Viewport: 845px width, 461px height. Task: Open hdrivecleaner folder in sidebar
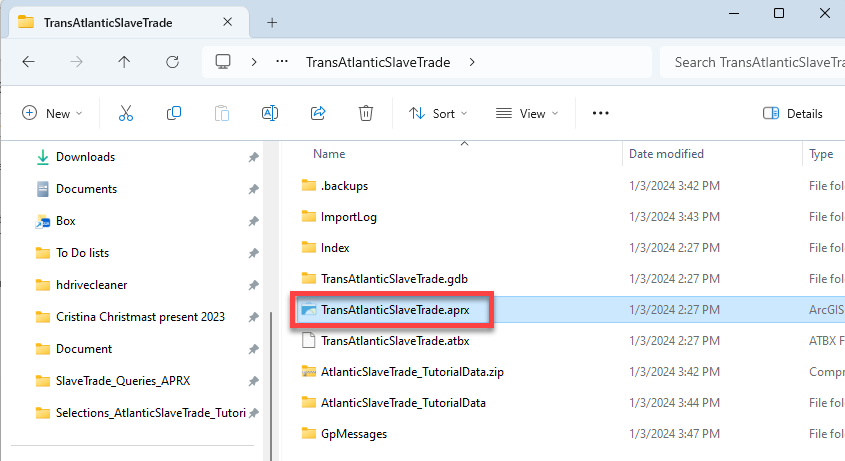[91, 285]
